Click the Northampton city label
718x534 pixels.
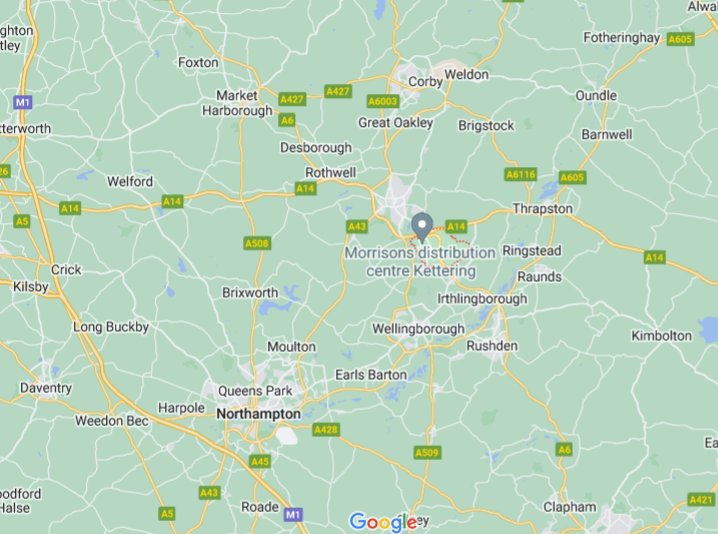(x=259, y=414)
